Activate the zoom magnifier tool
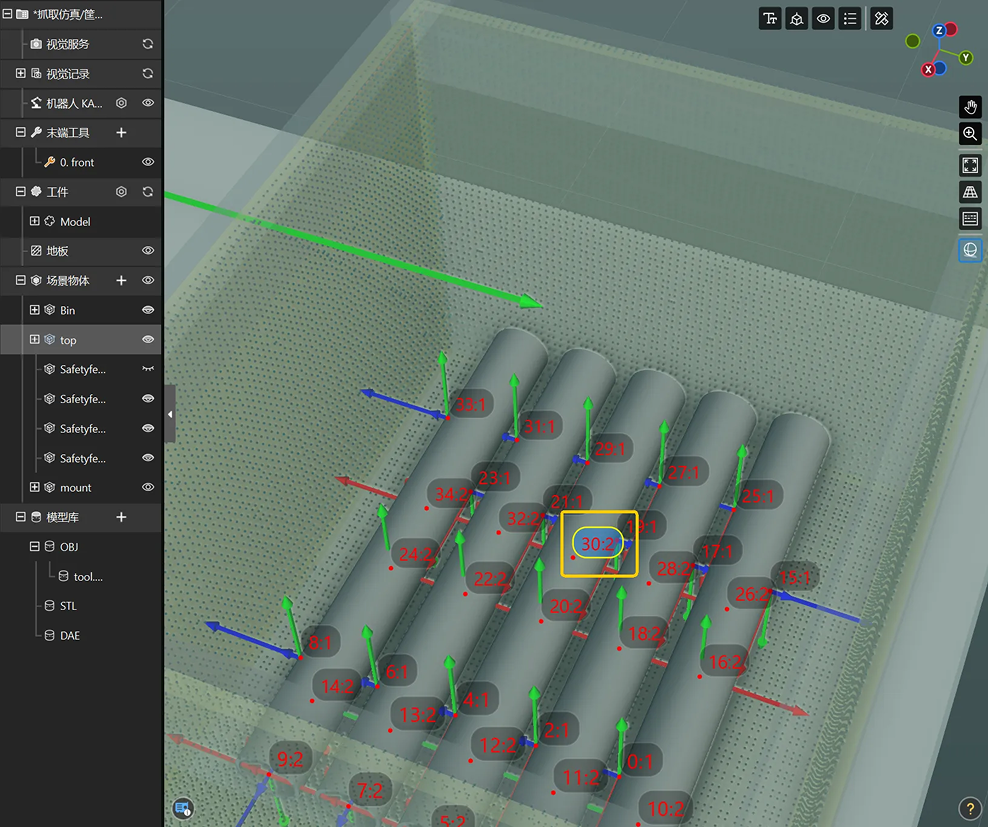This screenshot has width=988, height=827. pos(970,134)
